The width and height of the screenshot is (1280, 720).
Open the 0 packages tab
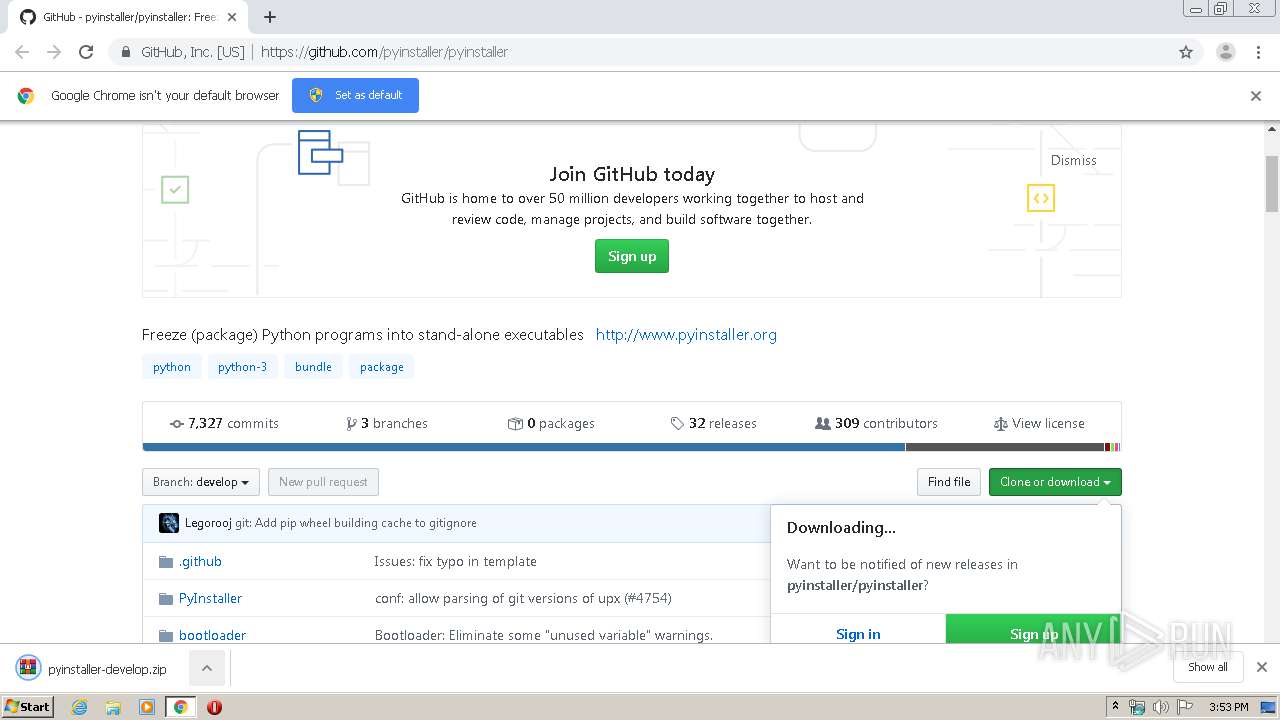[551, 423]
